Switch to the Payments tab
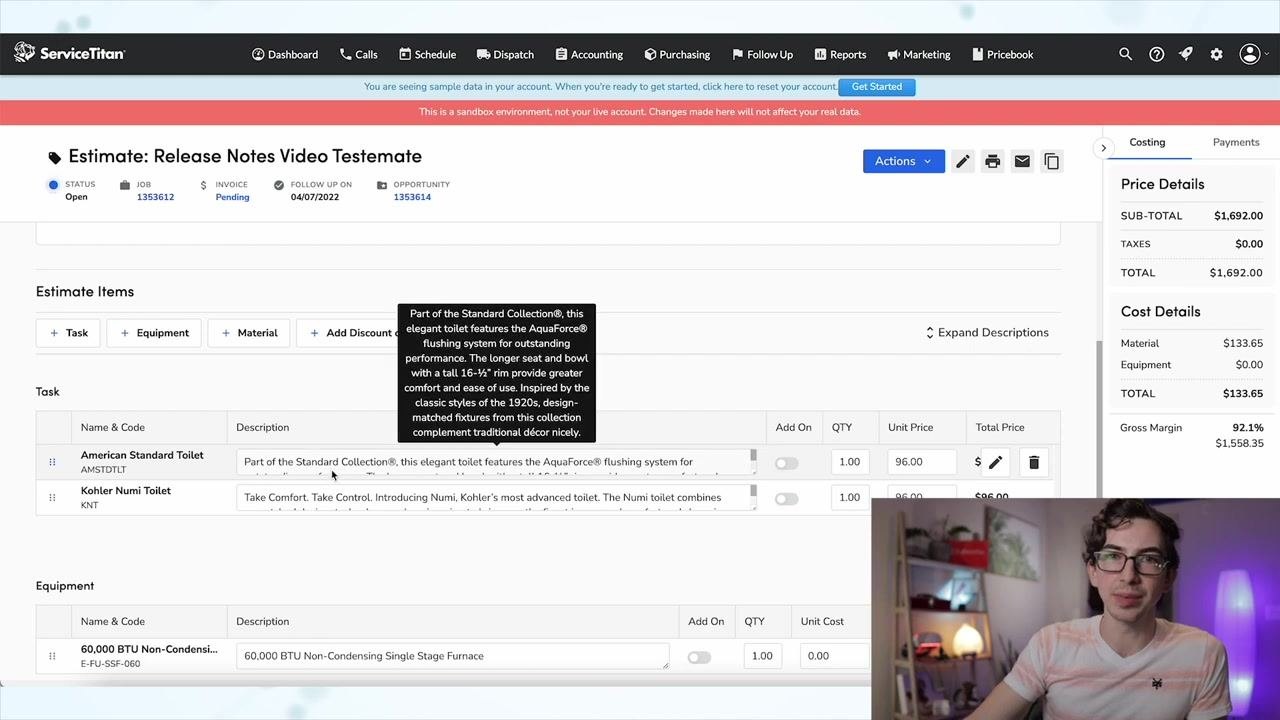 click(1236, 142)
